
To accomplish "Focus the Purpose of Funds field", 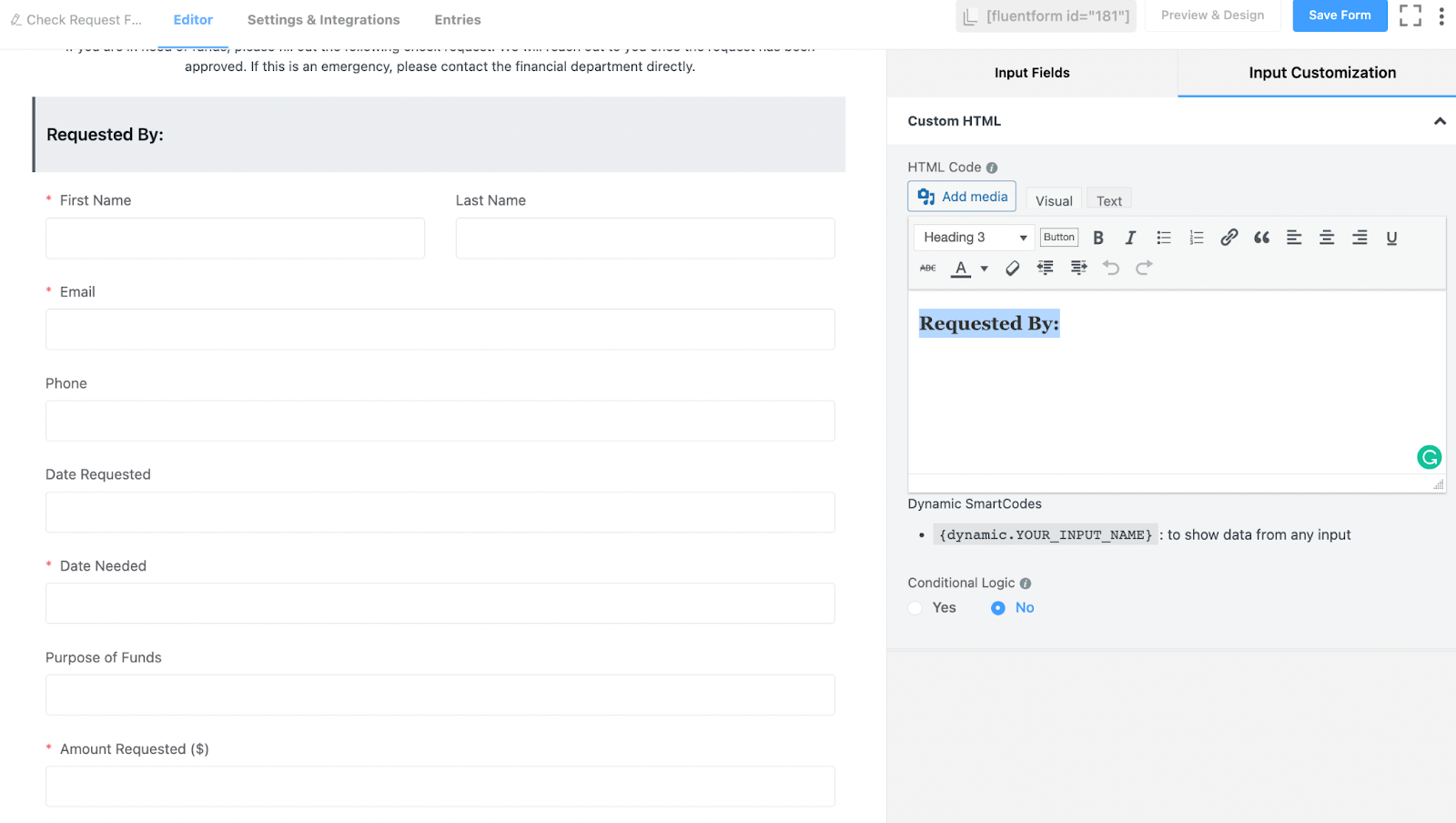I will (x=440, y=695).
